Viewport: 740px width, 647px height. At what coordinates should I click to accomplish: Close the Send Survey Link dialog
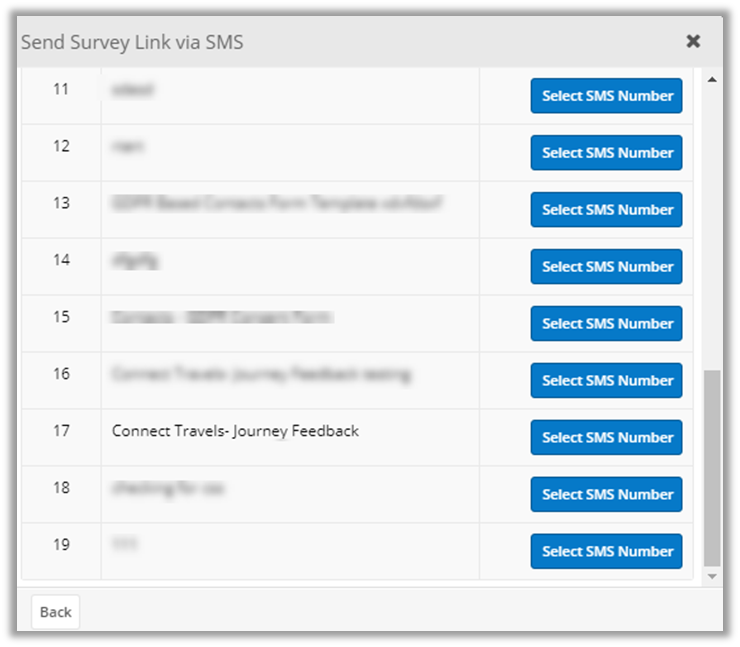pos(693,41)
